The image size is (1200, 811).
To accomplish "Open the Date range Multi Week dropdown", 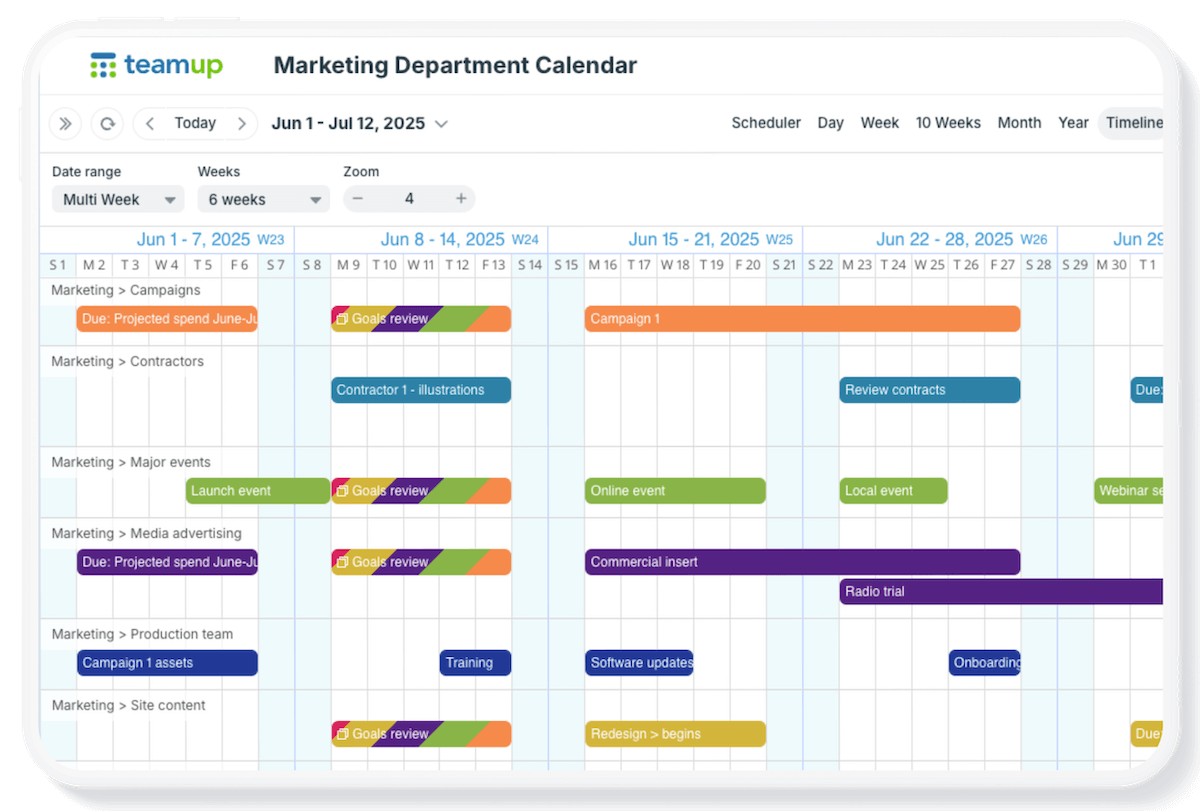I will pyautogui.click(x=118, y=199).
